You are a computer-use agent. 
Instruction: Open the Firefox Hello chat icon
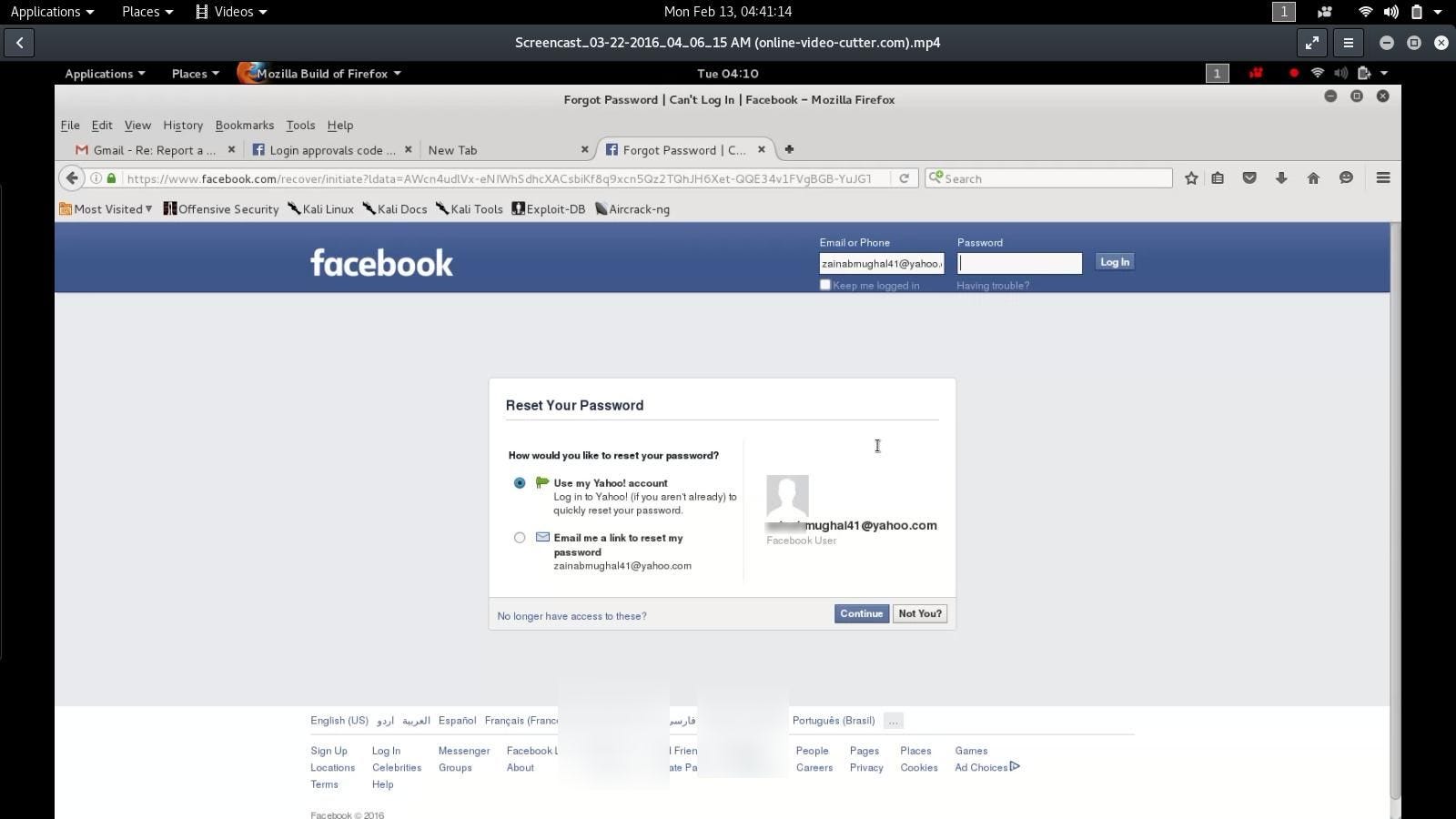click(x=1346, y=178)
